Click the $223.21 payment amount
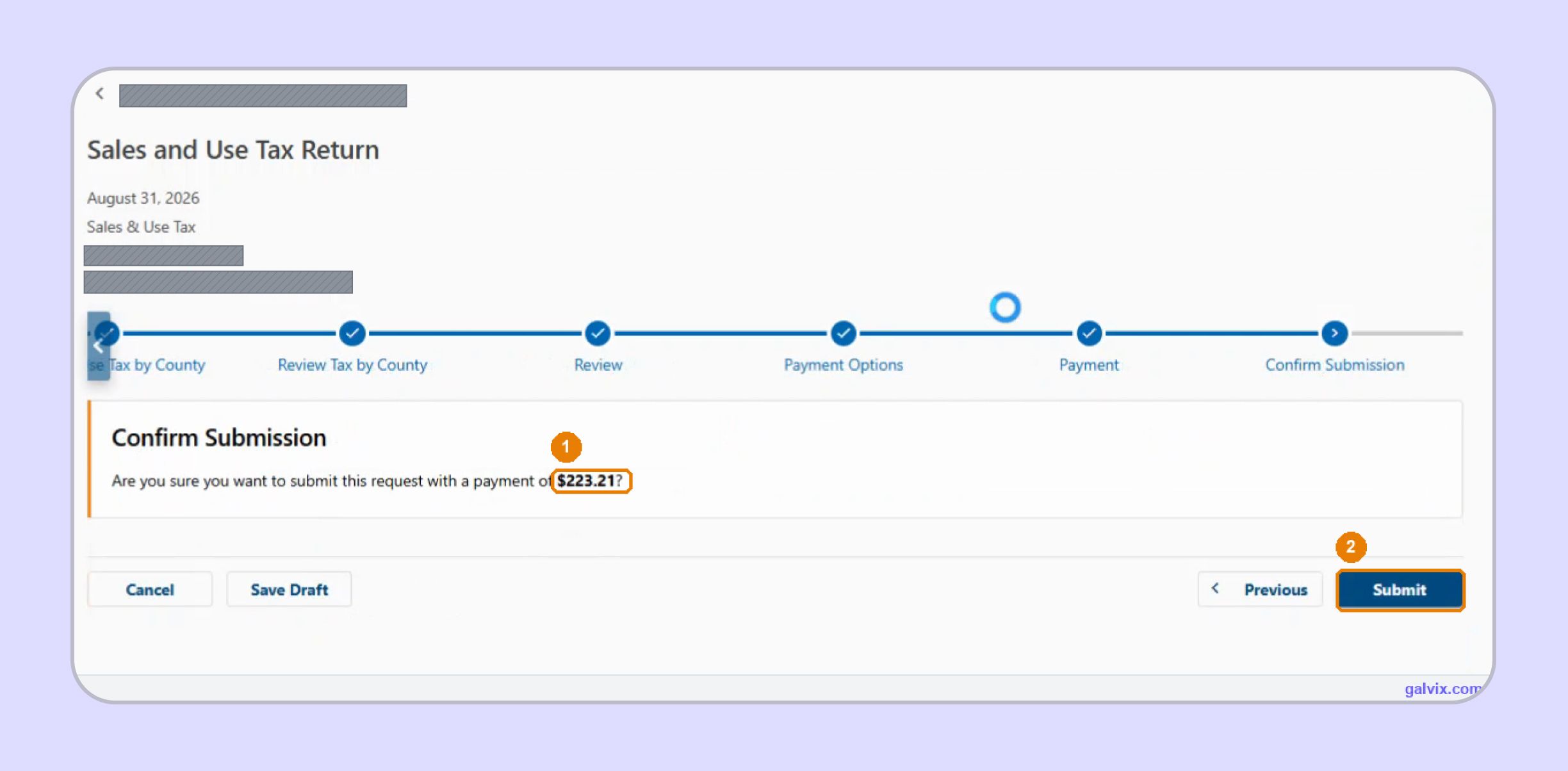 [x=586, y=481]
